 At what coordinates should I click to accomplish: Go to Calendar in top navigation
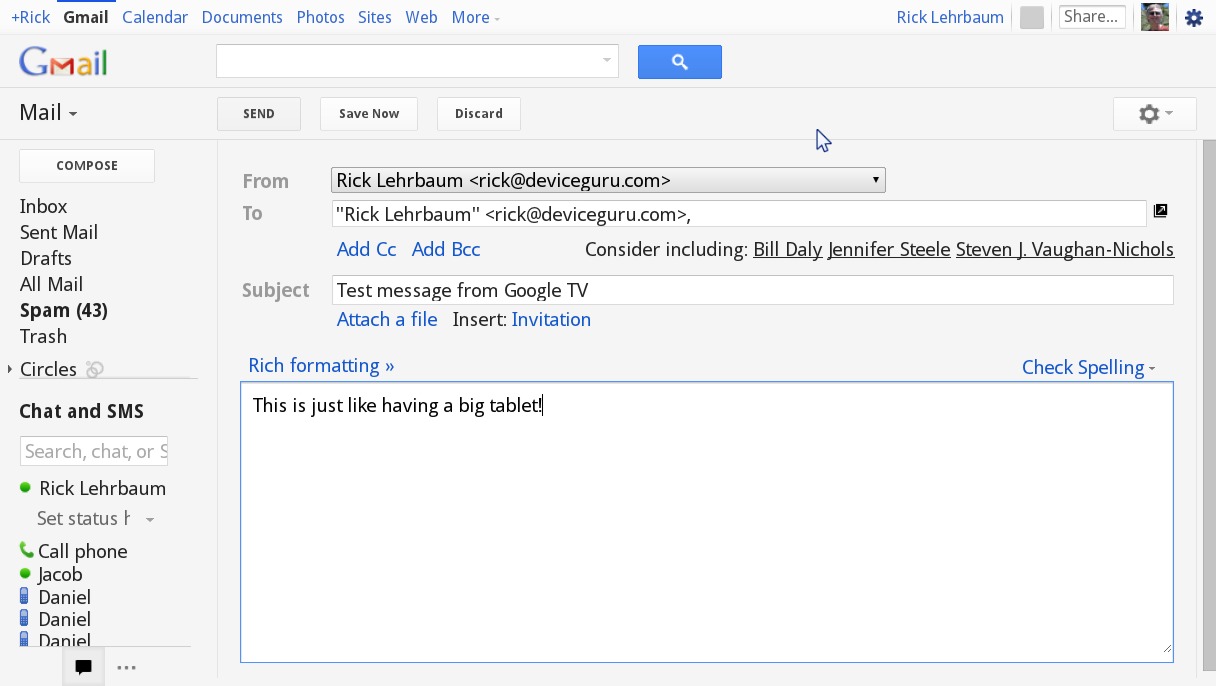click(x=155, y=17)
